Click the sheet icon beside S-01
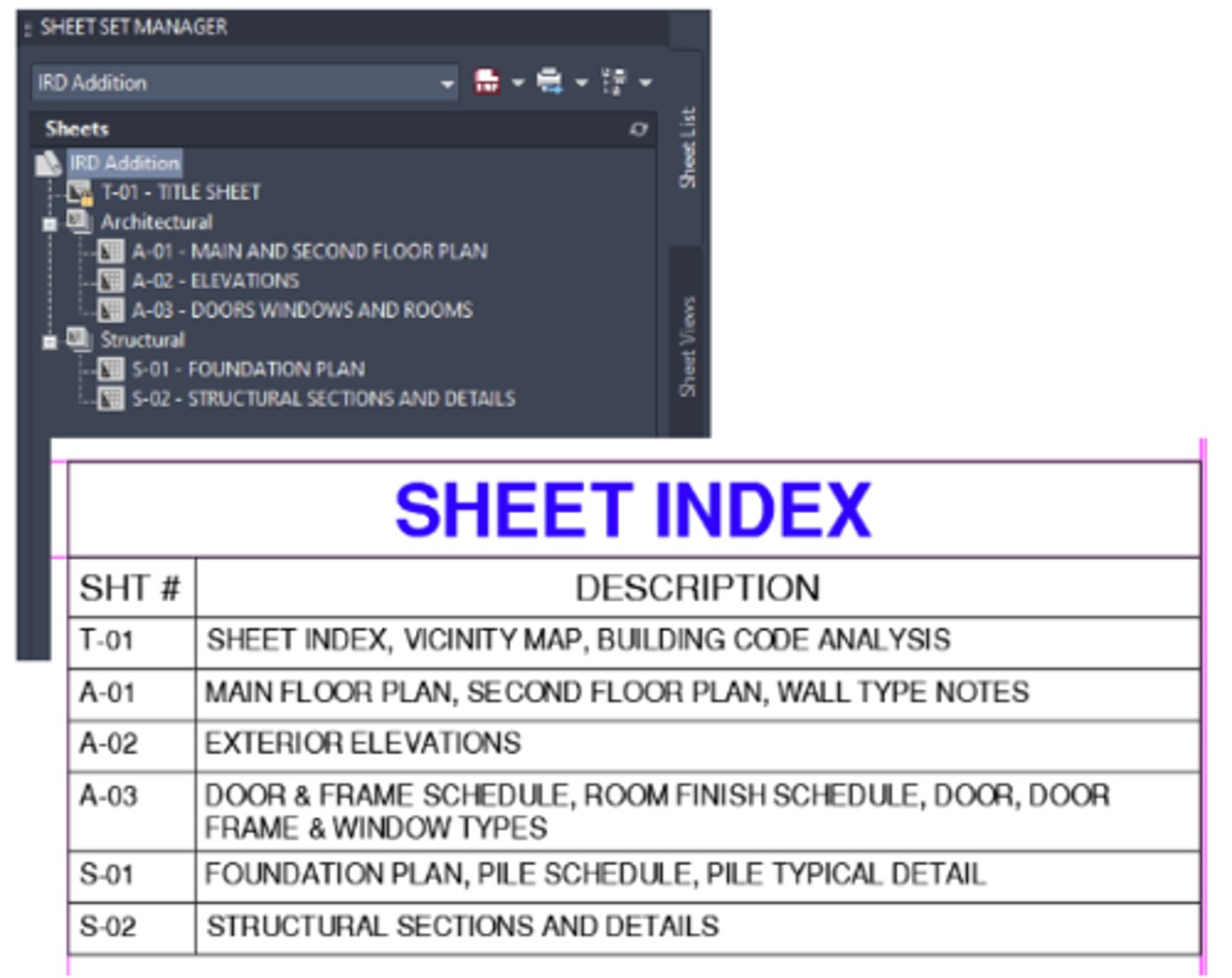The image size is (1232, 978). [x=111, y=370]
